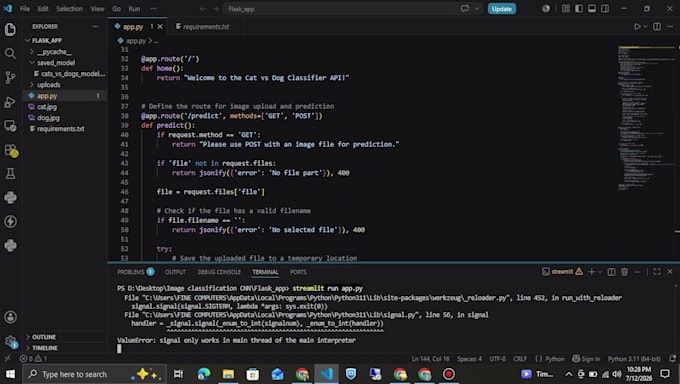
Task: Open the Selection menu
Action: click(69, 8)
